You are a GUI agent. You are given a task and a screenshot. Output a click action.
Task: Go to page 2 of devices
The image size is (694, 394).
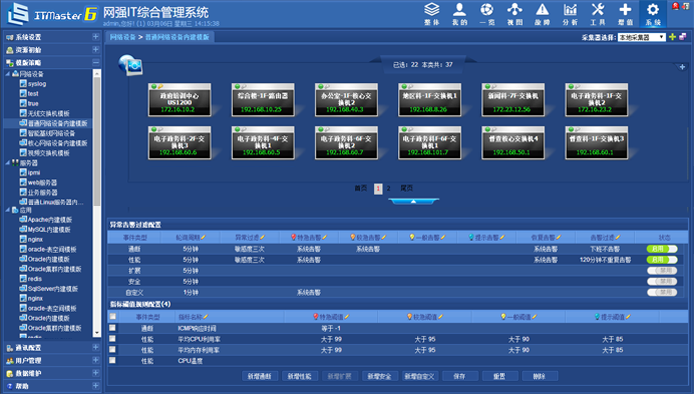(389, 189)
